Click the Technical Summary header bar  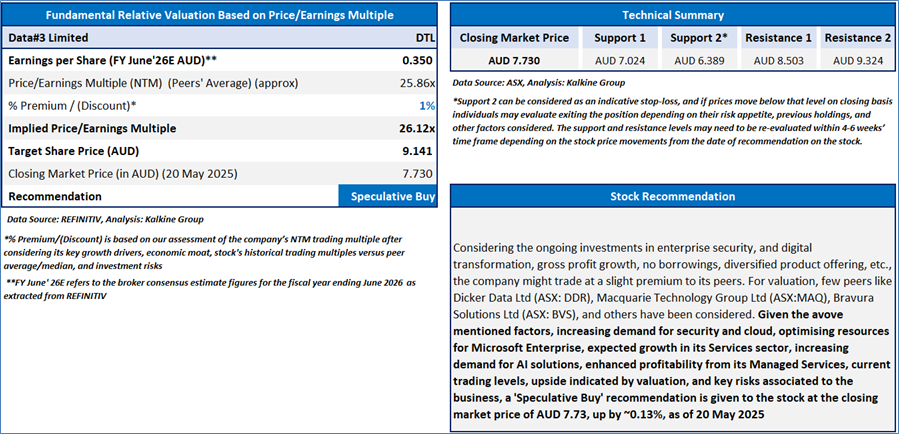click(x=673, y=15)
